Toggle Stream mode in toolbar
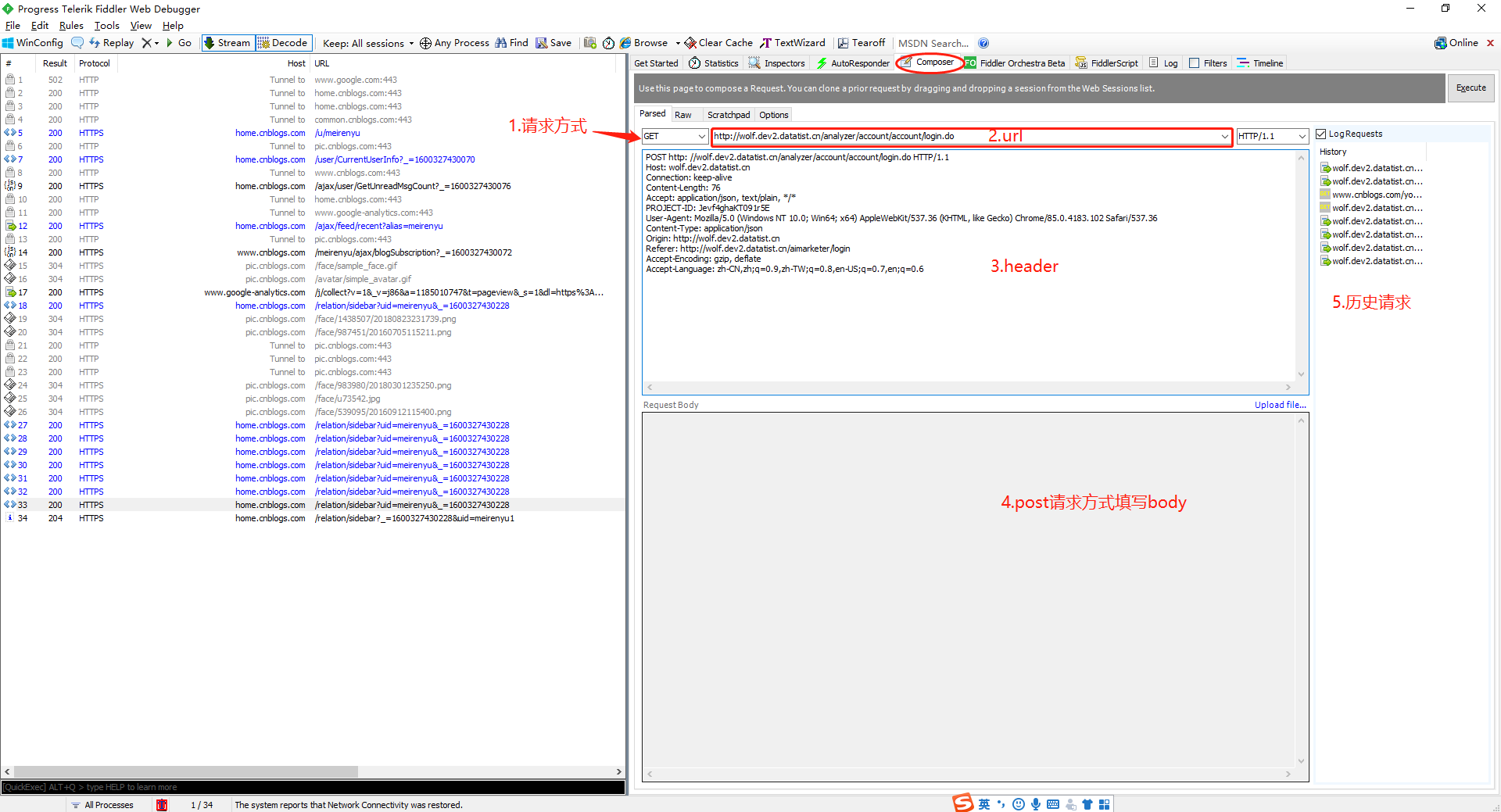 point(227,43)
